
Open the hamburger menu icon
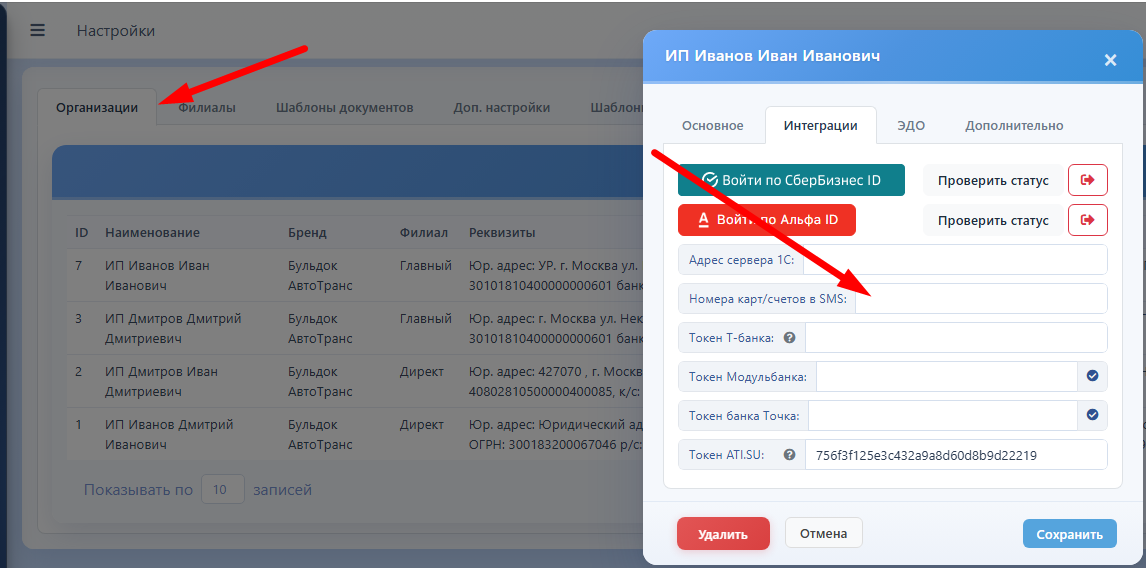point(37,30)
